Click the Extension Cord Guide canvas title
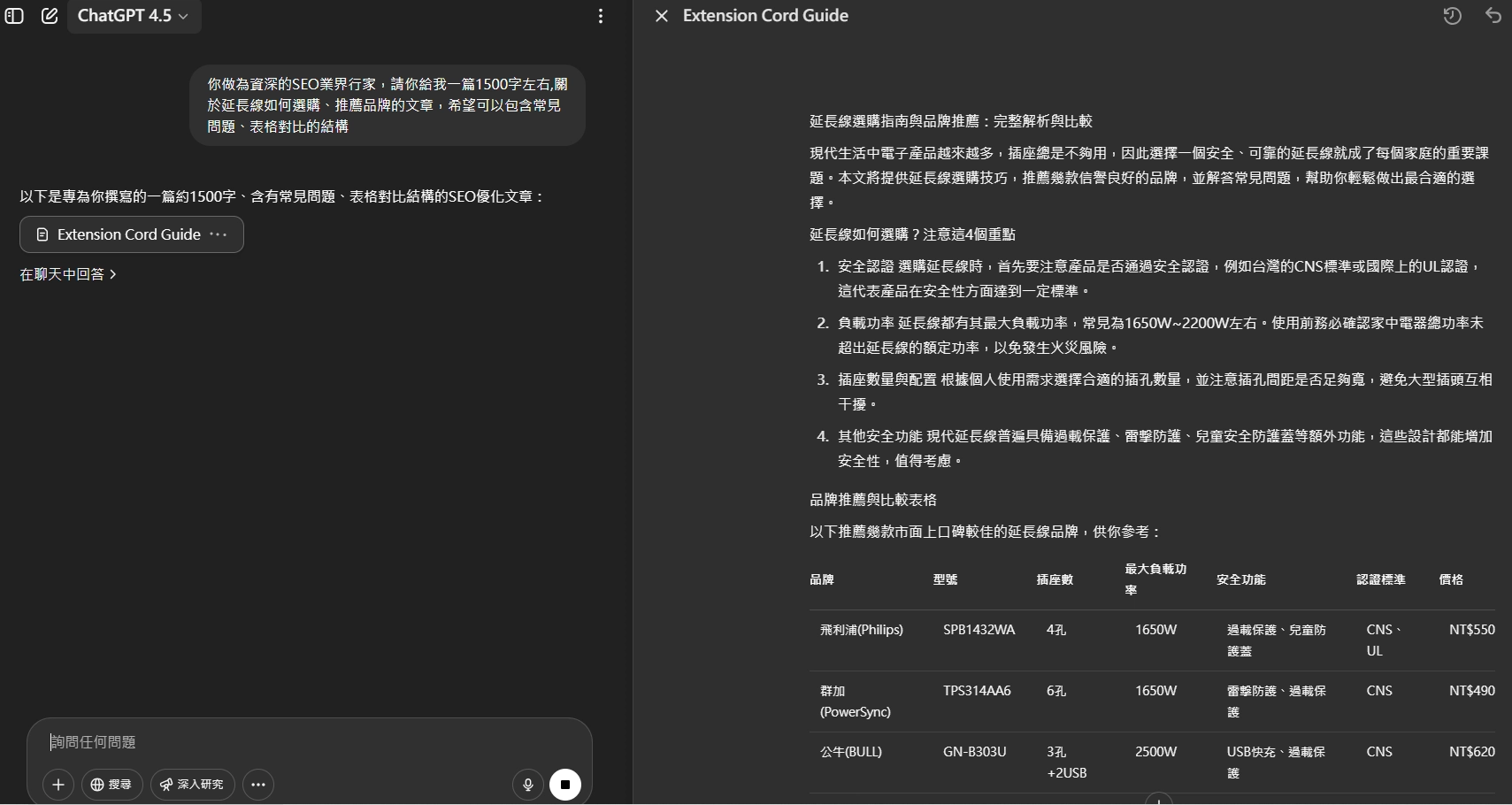This screenshot has height=805, width=1512. coord(765,16)
